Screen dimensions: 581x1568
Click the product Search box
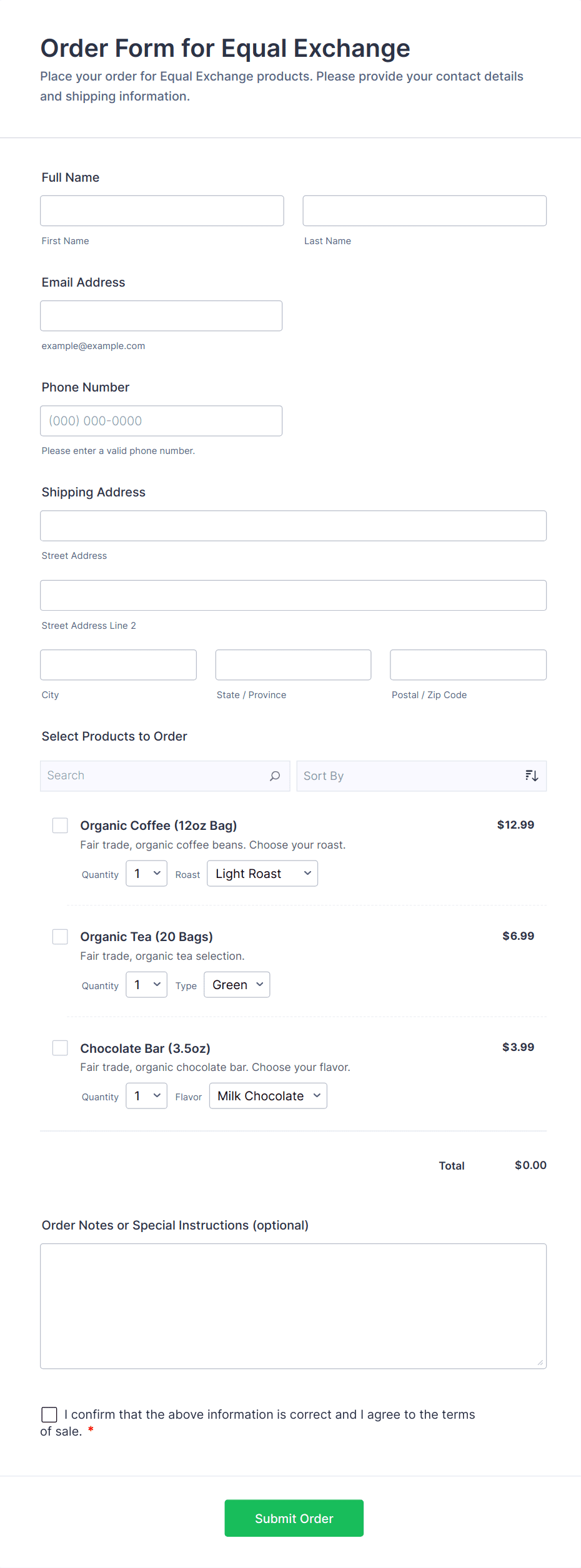[x=156, y=776]
